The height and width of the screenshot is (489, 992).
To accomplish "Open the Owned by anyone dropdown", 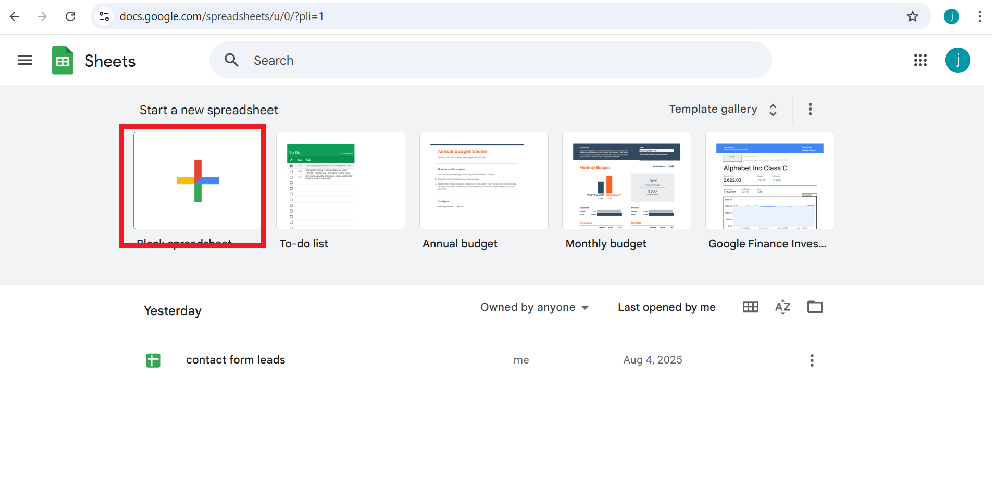I will point(535,307).
